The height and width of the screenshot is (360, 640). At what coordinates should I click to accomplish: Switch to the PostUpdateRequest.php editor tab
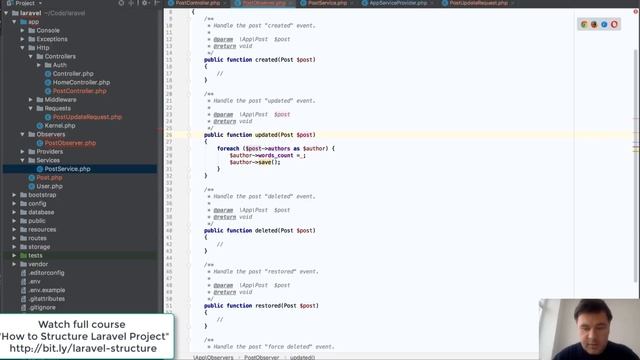(x=479, y=3)
